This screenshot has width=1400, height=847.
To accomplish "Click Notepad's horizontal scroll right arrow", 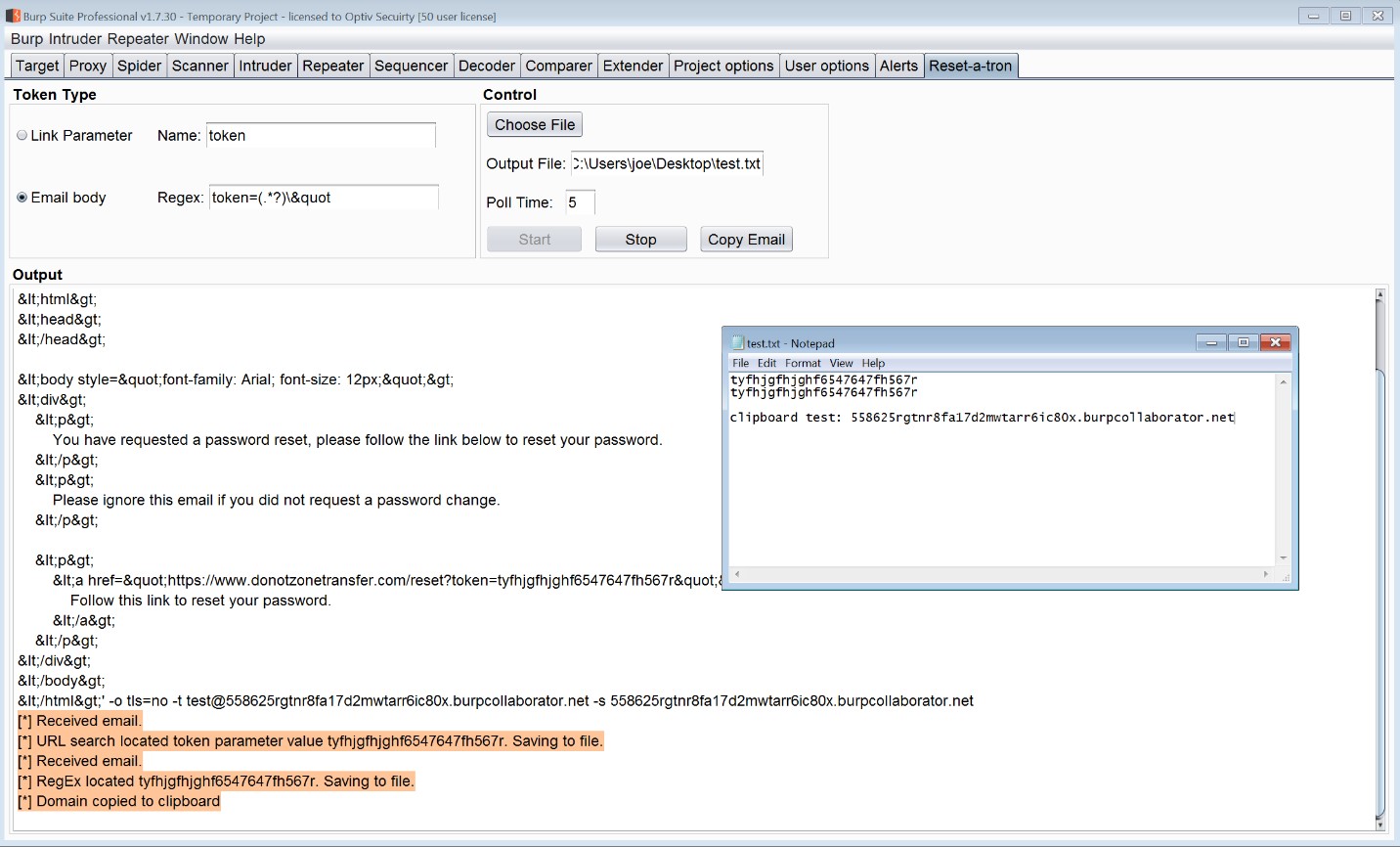I will [1266, 575].
